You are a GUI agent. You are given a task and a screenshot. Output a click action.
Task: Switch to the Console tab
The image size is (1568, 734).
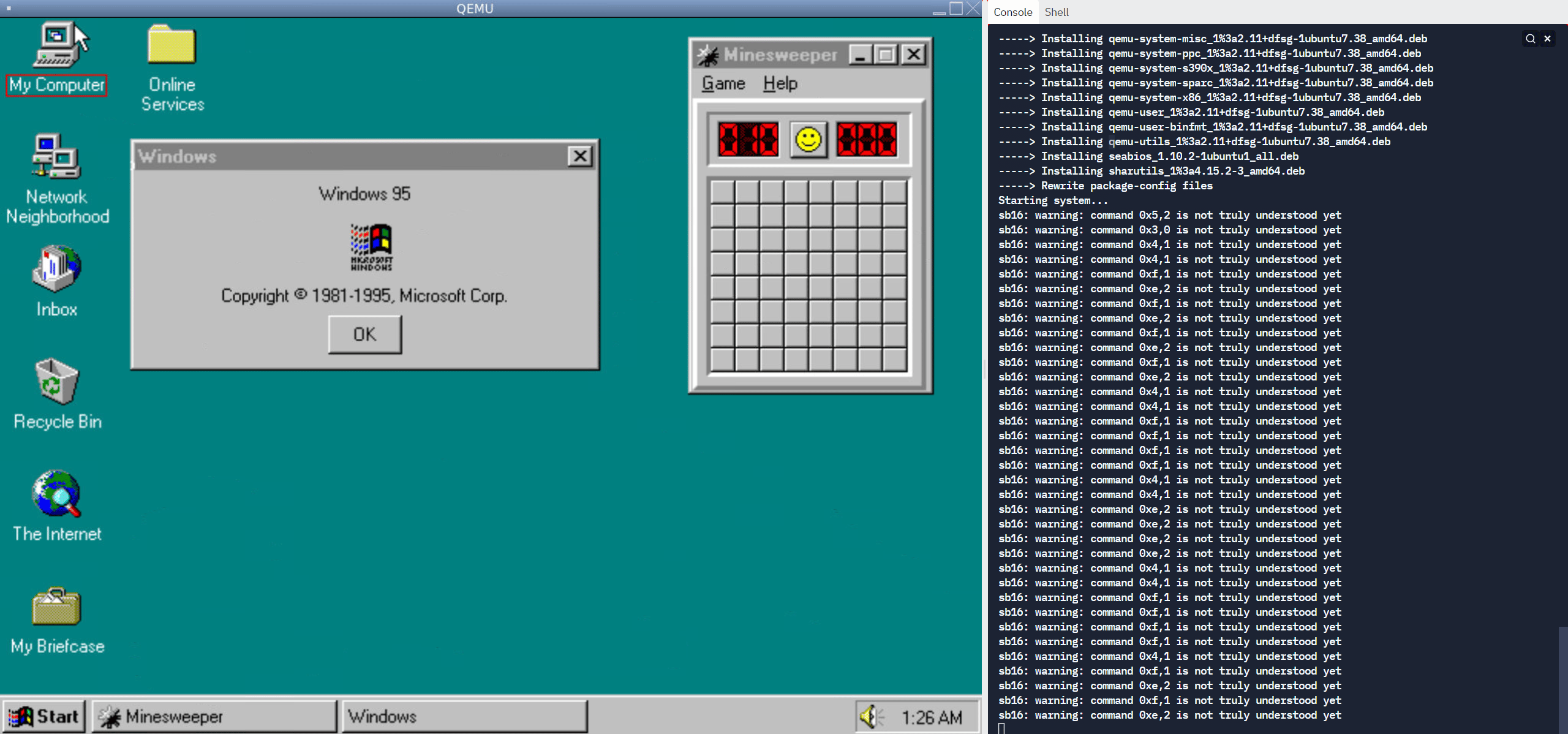[1012, 12]
